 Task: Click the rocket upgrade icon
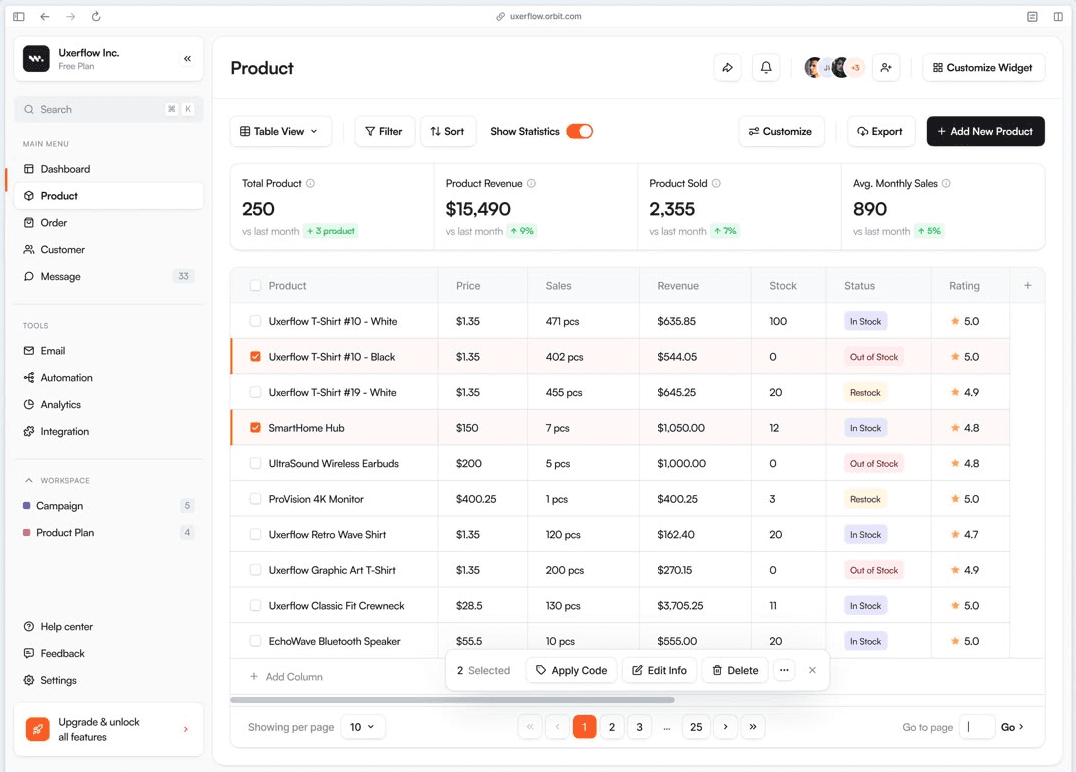point(37,729)
